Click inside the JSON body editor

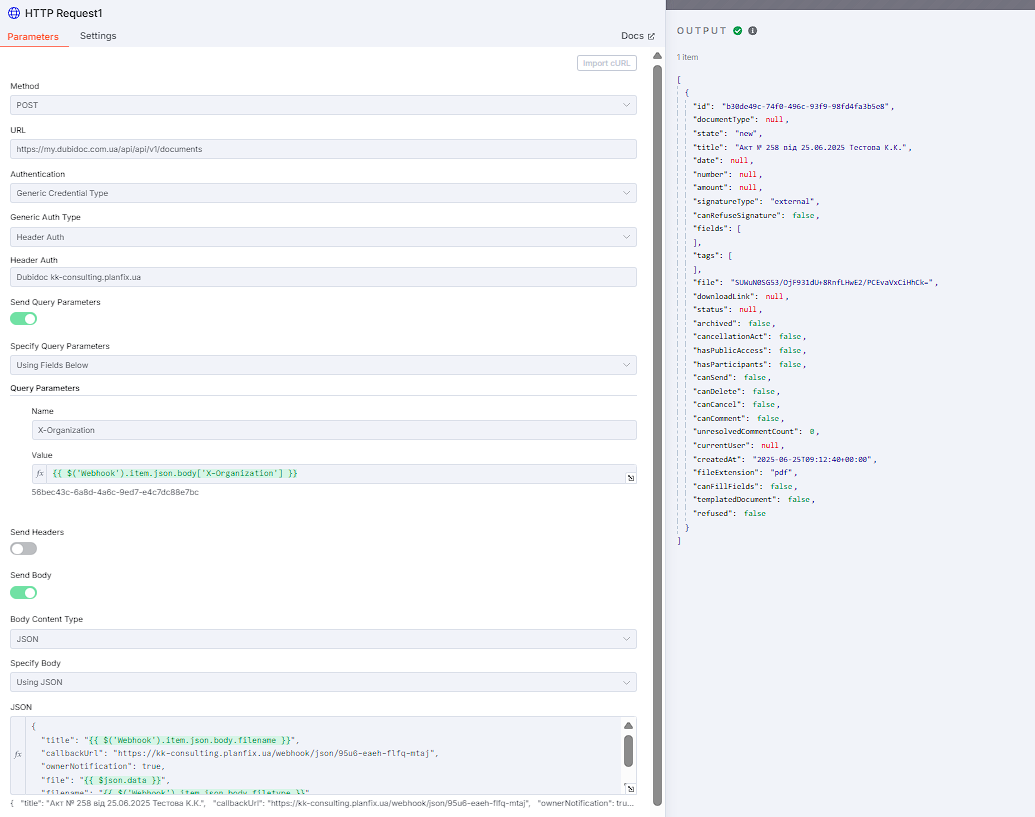[323, 756]
